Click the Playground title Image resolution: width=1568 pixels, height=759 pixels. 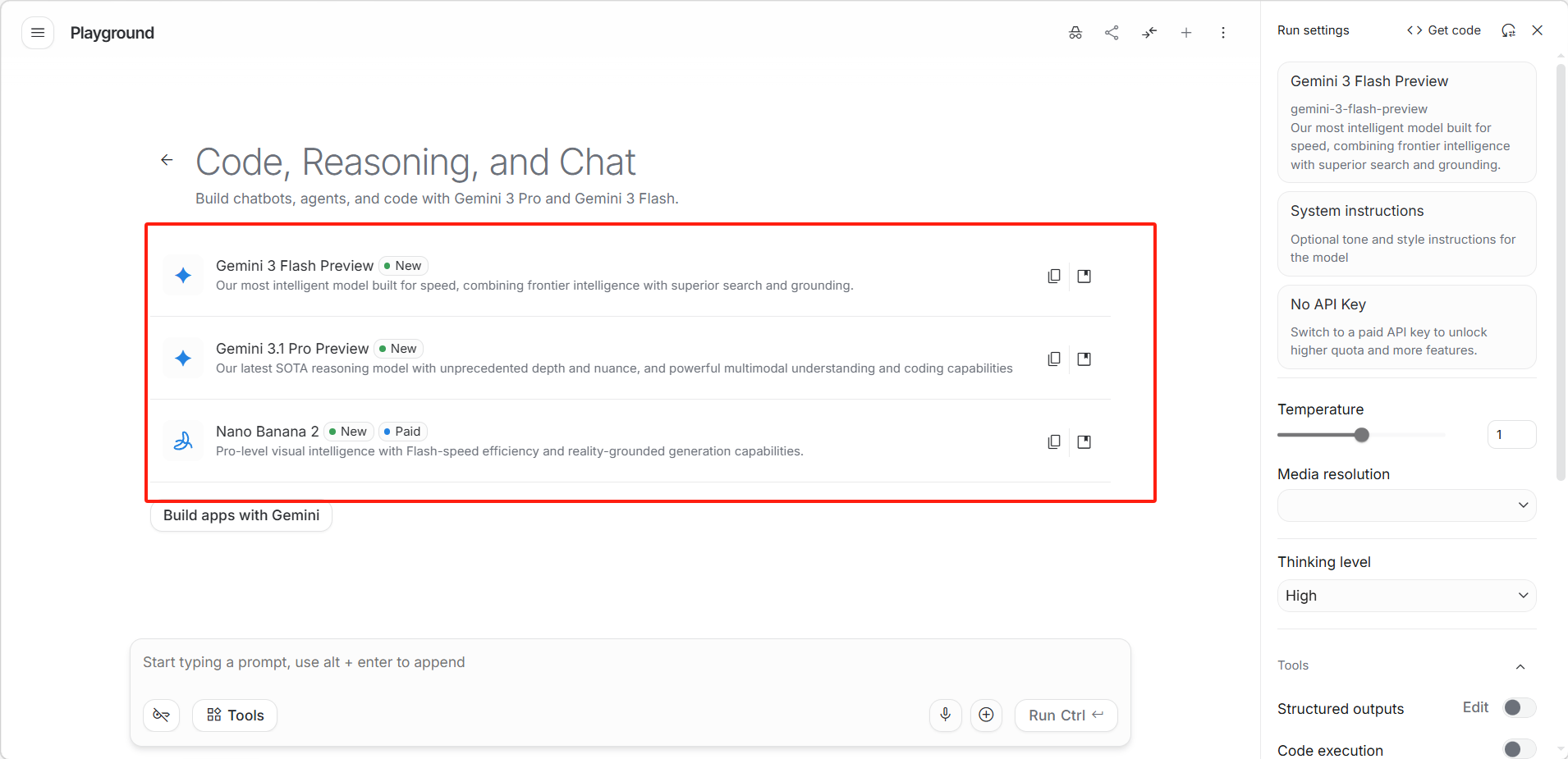click(112, 33)
